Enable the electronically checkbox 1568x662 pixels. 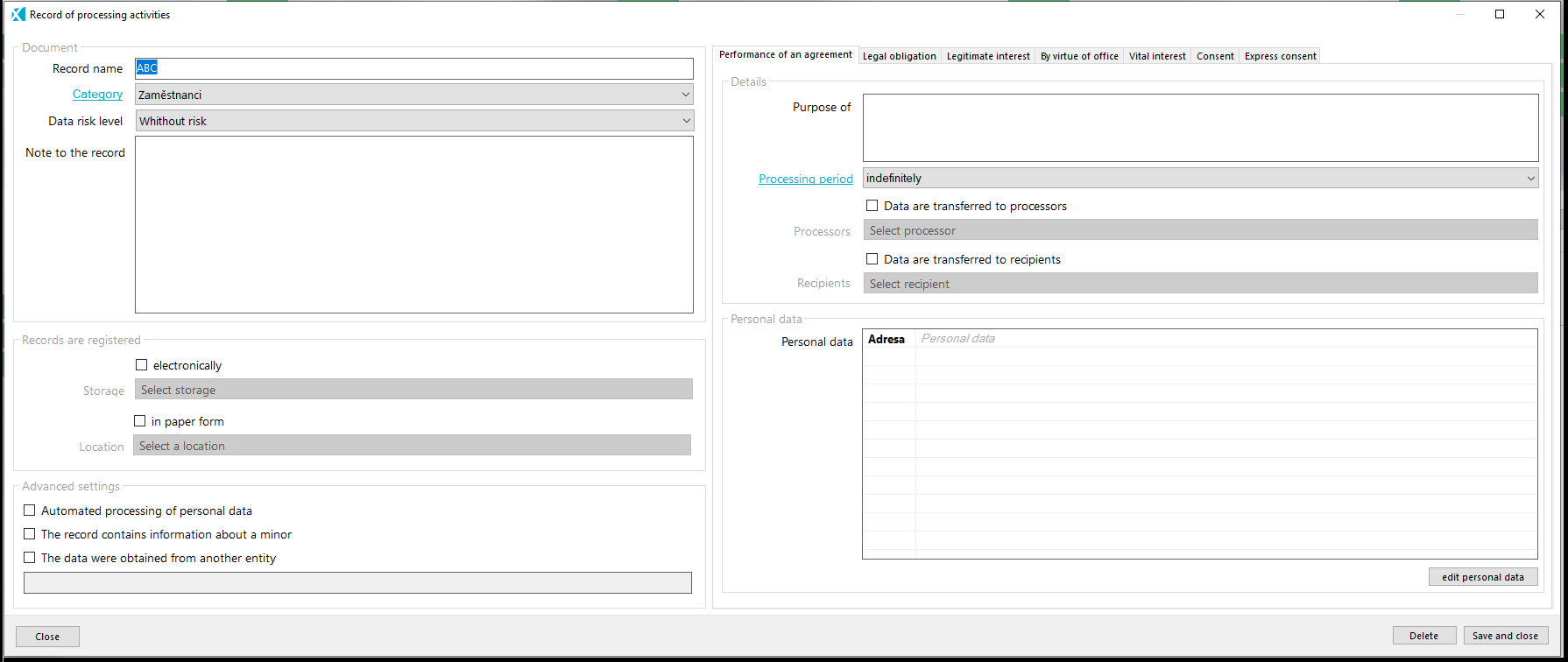[142, 365]
